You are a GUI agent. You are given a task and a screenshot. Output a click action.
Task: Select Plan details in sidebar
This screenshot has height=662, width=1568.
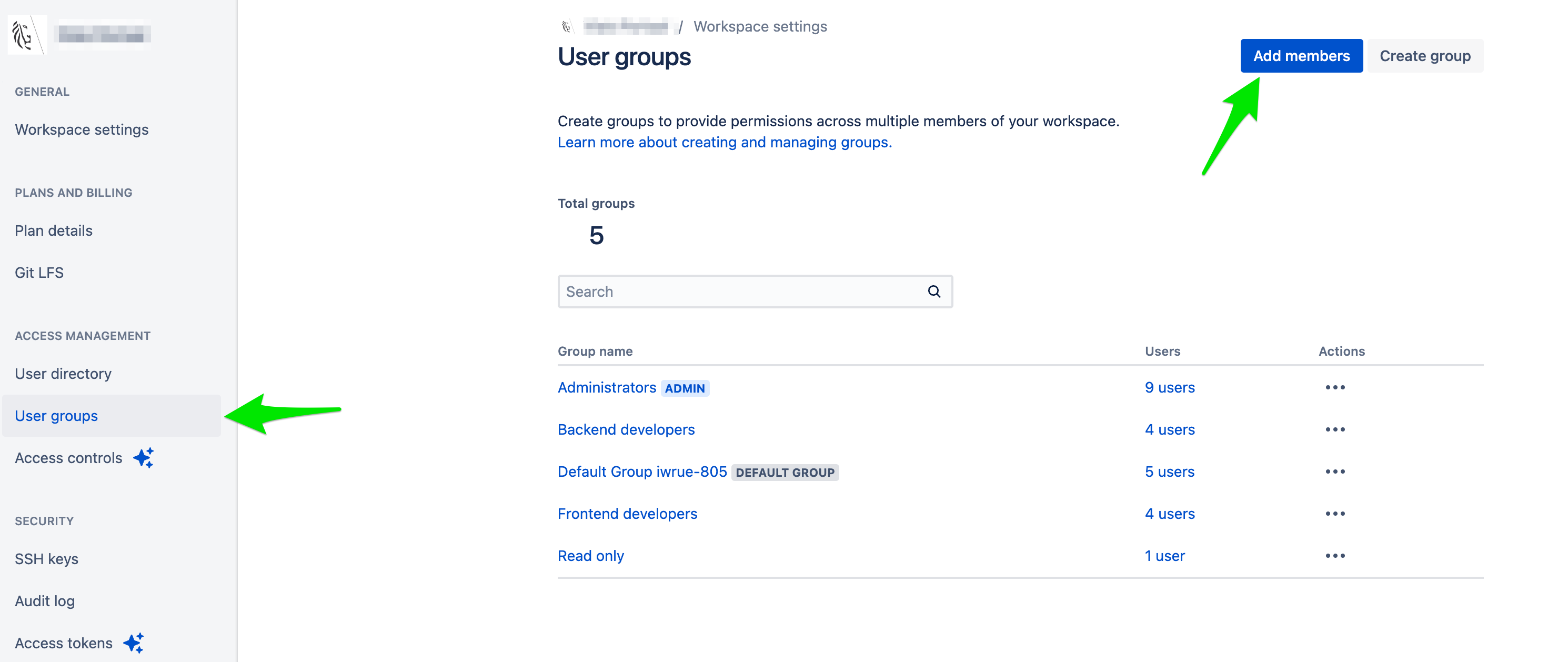pos(54,230)
